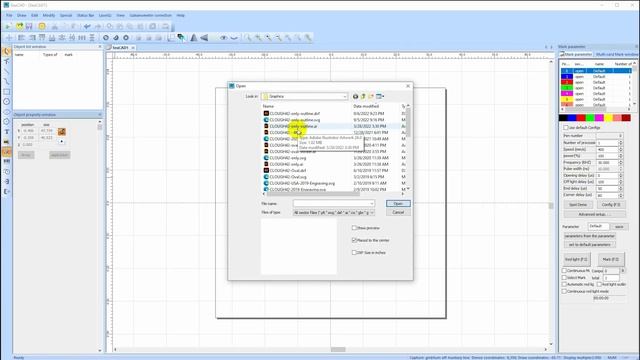The height and width of the screenshot is (360, 640).
Task: Click the vector file import tool (highlighted orange)
Action: 7,152
